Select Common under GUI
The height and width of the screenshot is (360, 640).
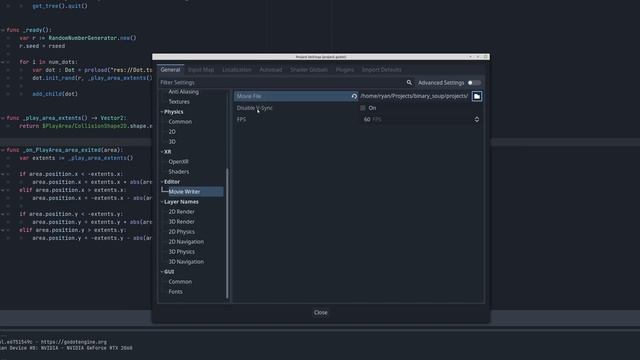(x=180, y=282)
